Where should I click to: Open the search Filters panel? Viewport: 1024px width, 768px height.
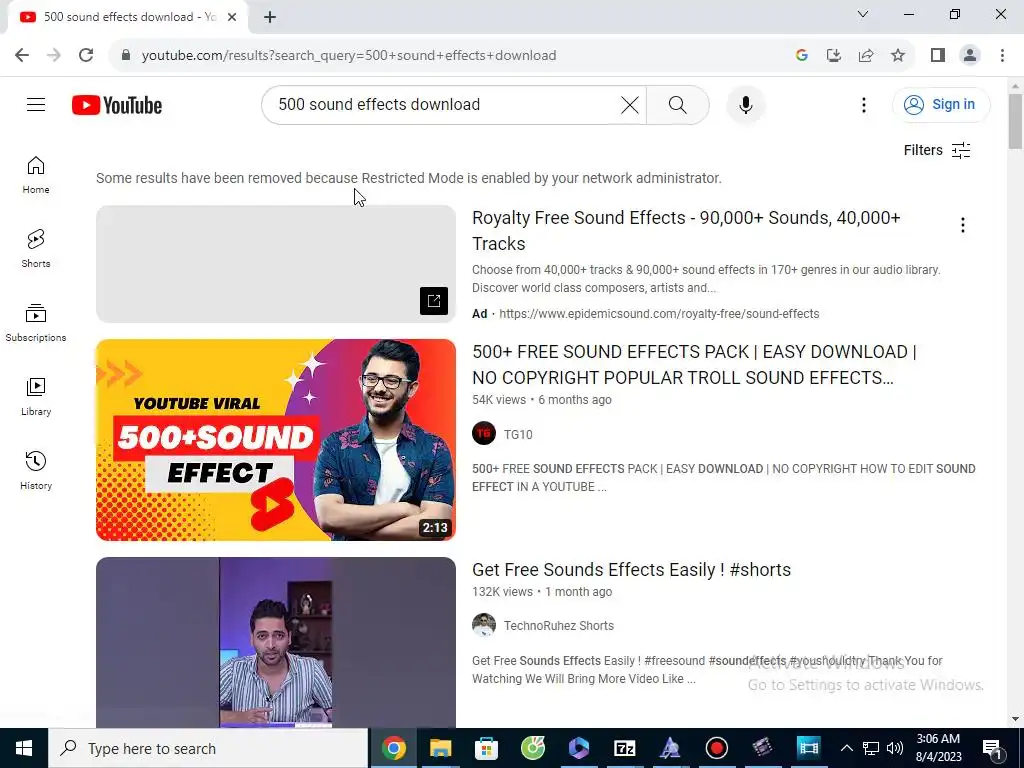[x=936, y=150]
